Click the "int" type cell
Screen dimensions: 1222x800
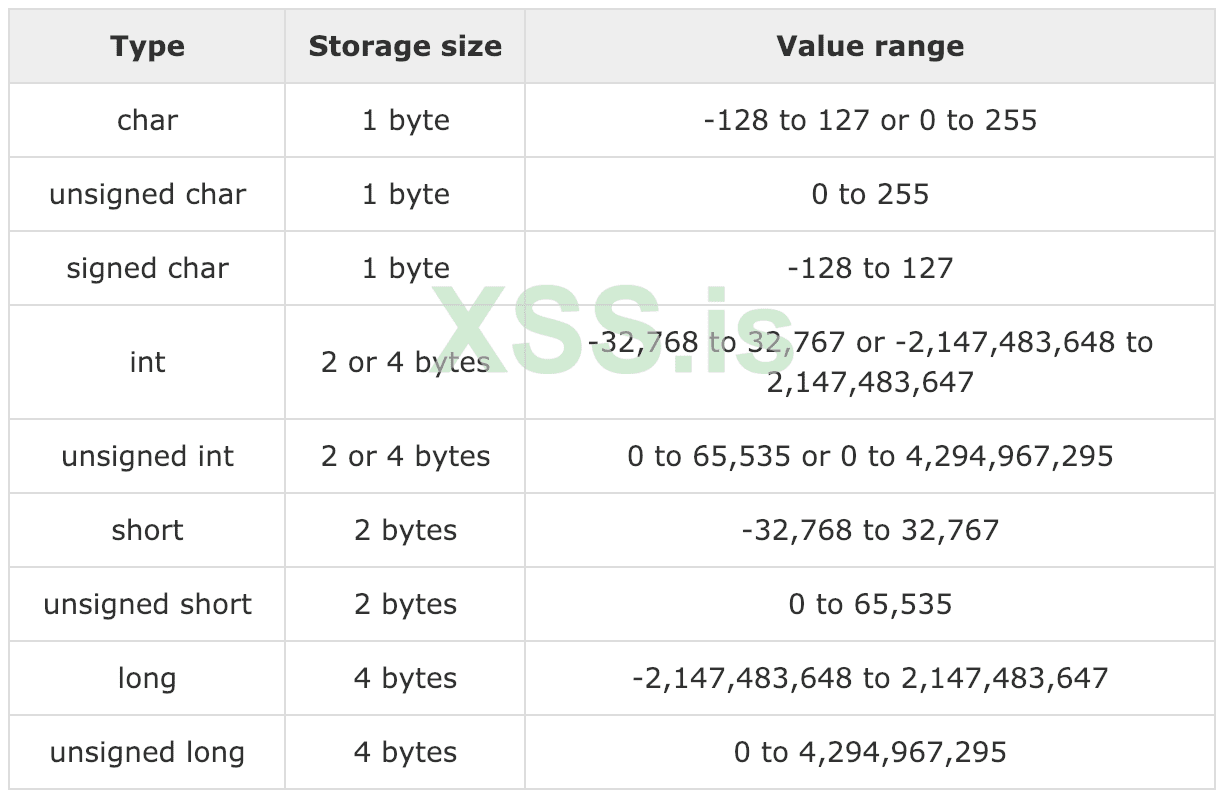(148, 362)
